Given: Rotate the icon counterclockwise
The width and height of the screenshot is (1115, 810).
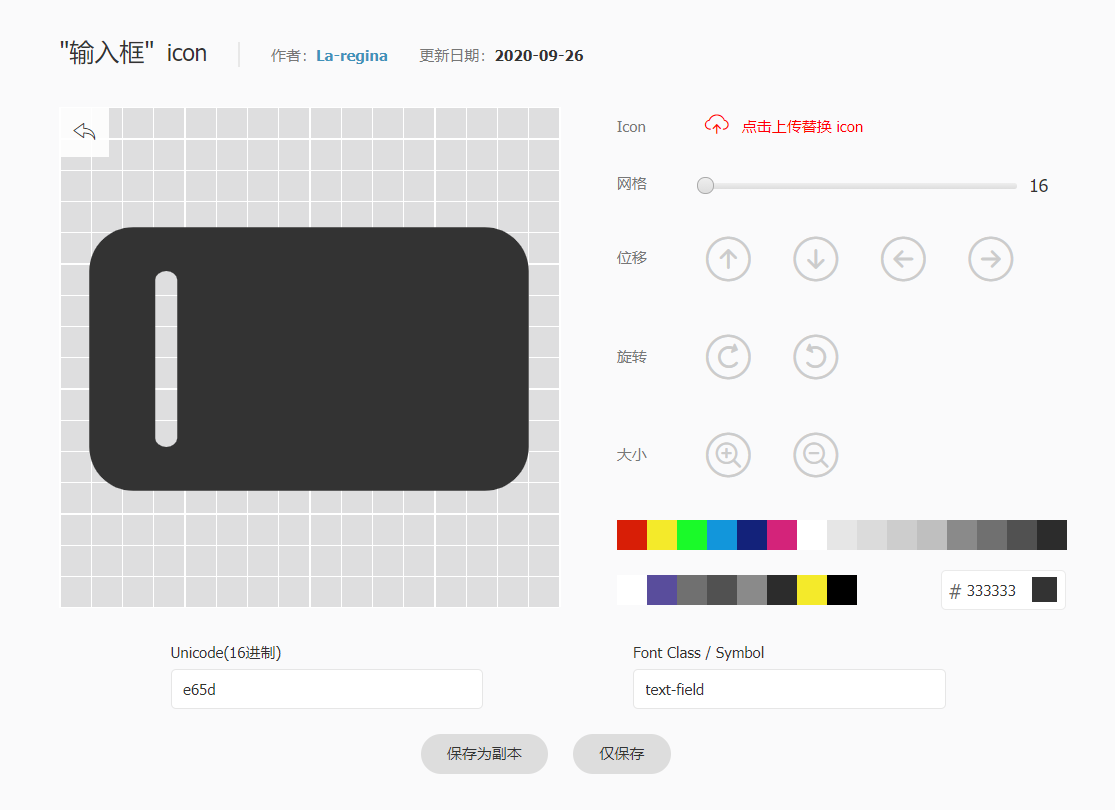Looking at the screenshot, I should click(815, 357).
